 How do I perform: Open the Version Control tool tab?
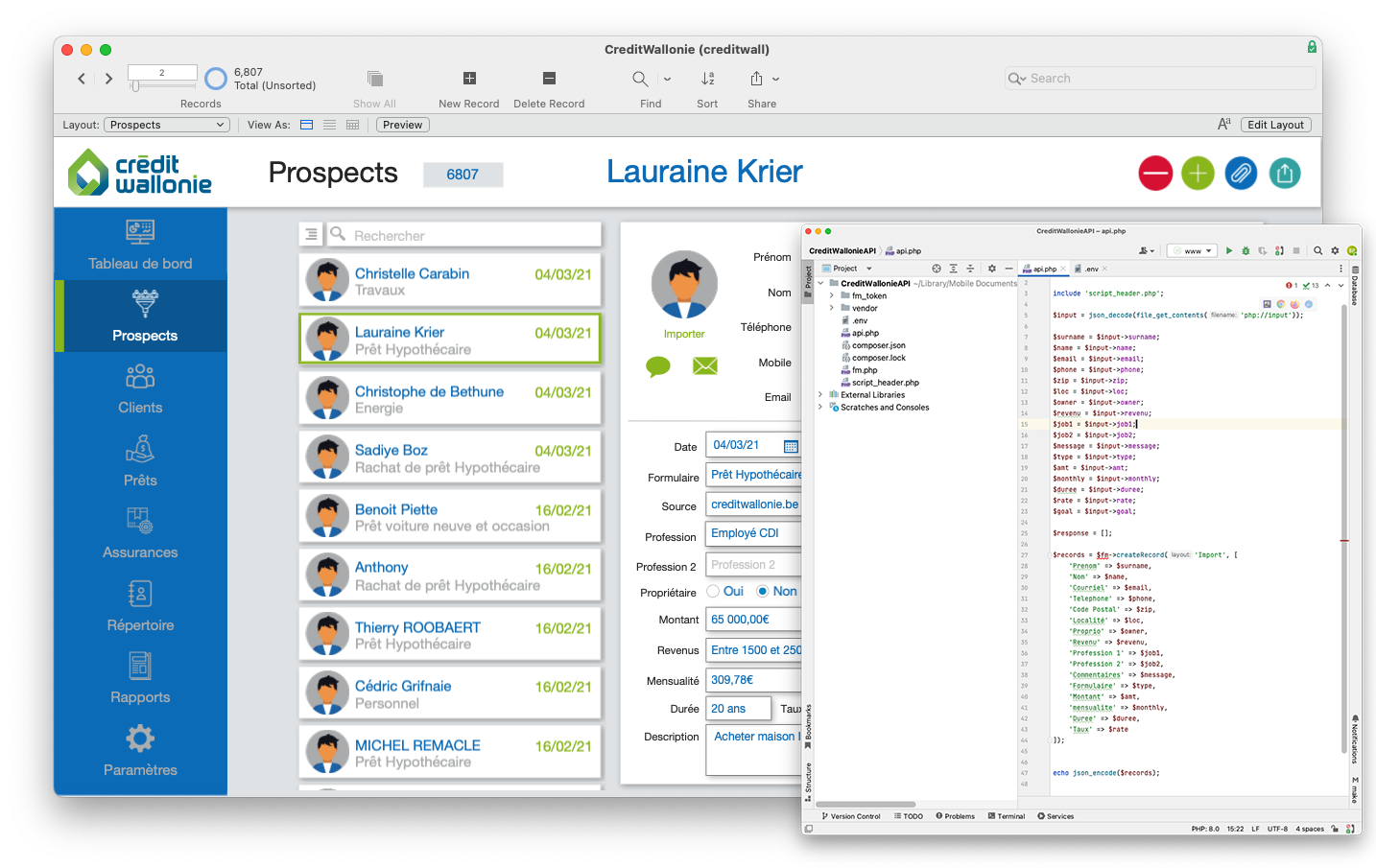point(851,816)
